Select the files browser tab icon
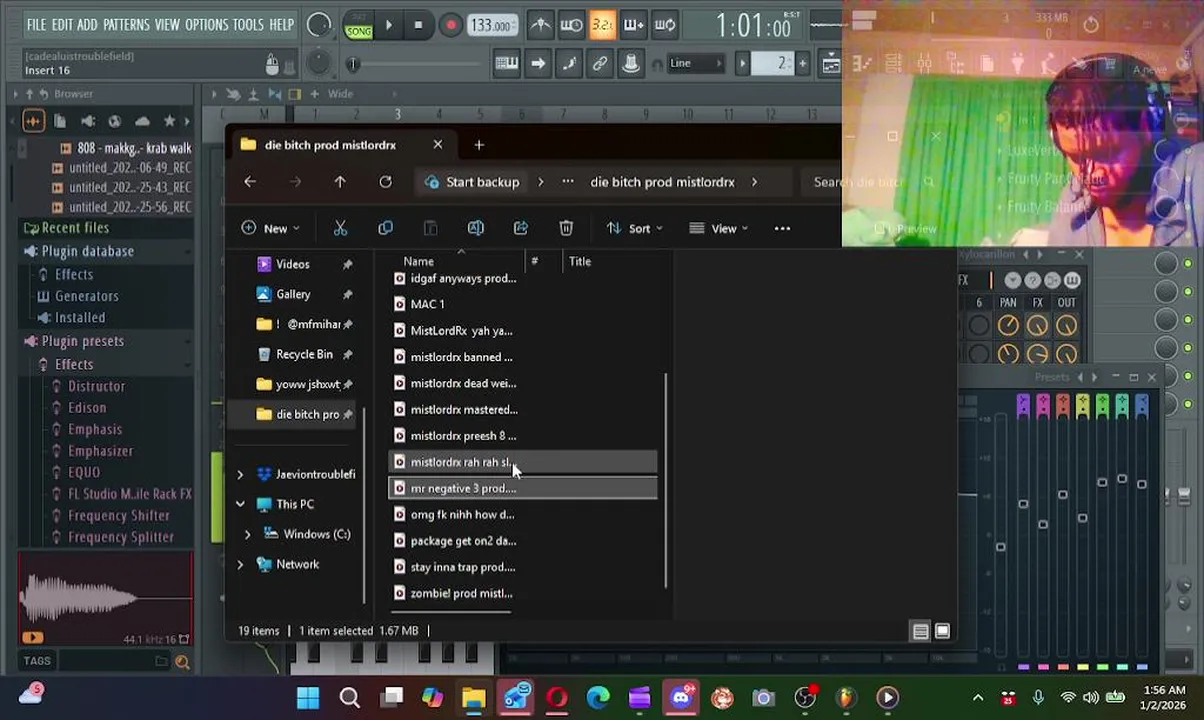1204x720 pixels. tap(60, 121)
